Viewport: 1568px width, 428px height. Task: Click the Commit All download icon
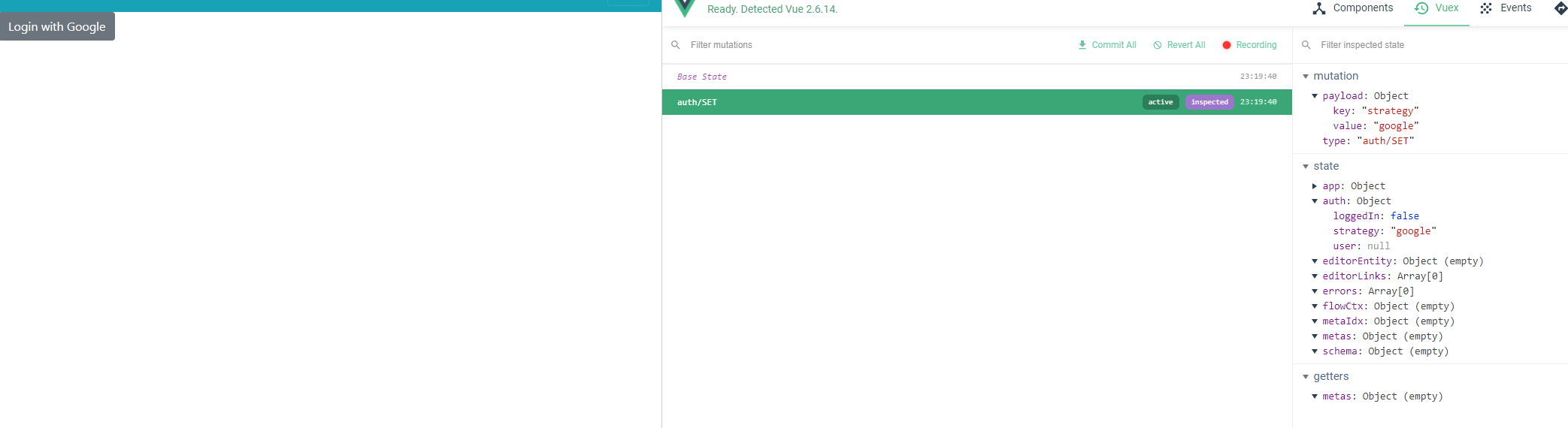pyautogui.click(x=1082, y=45)
